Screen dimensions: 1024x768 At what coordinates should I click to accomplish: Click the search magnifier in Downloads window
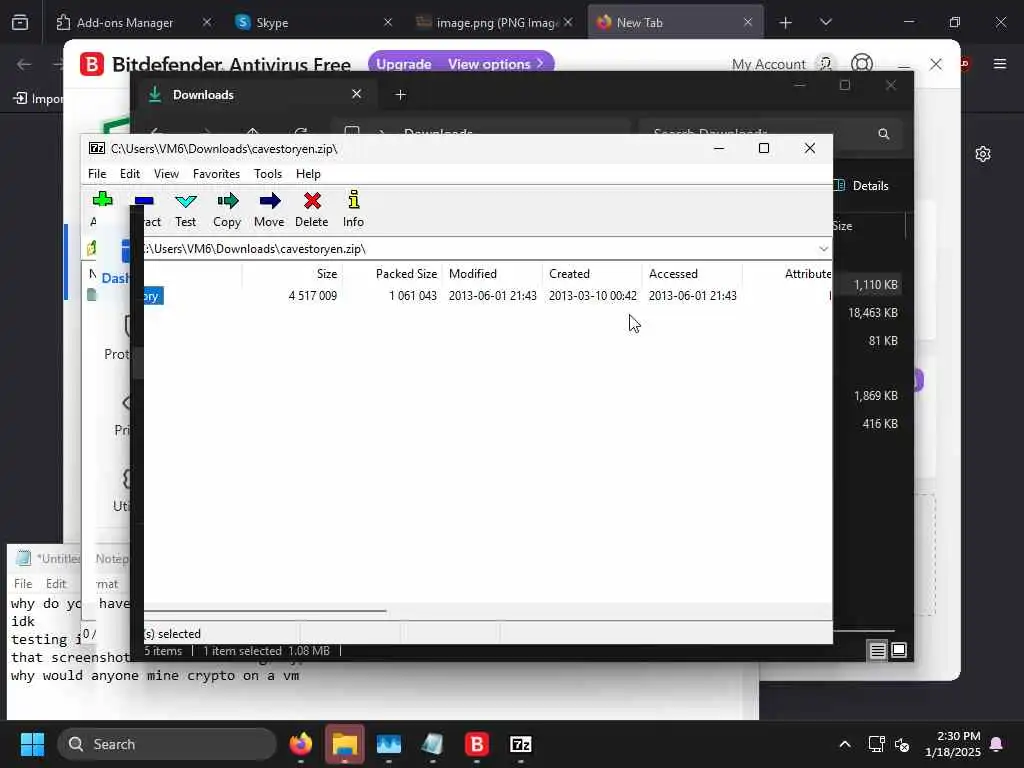point(884,134)
